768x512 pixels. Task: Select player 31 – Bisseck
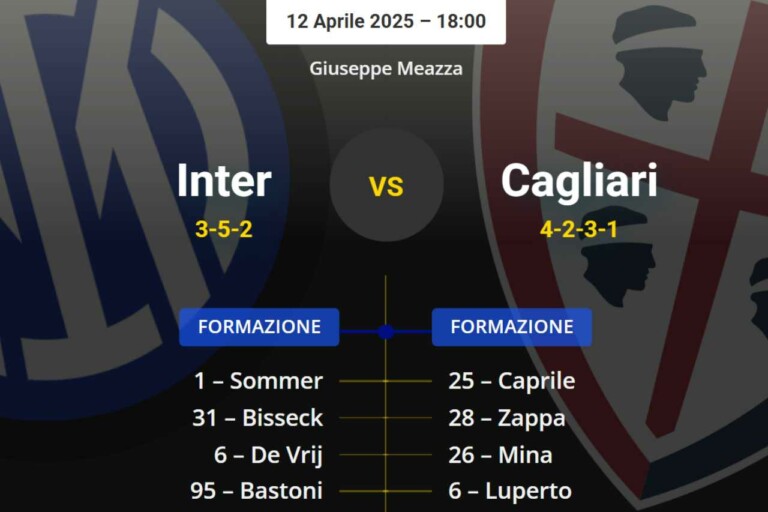tap(258, 418)
